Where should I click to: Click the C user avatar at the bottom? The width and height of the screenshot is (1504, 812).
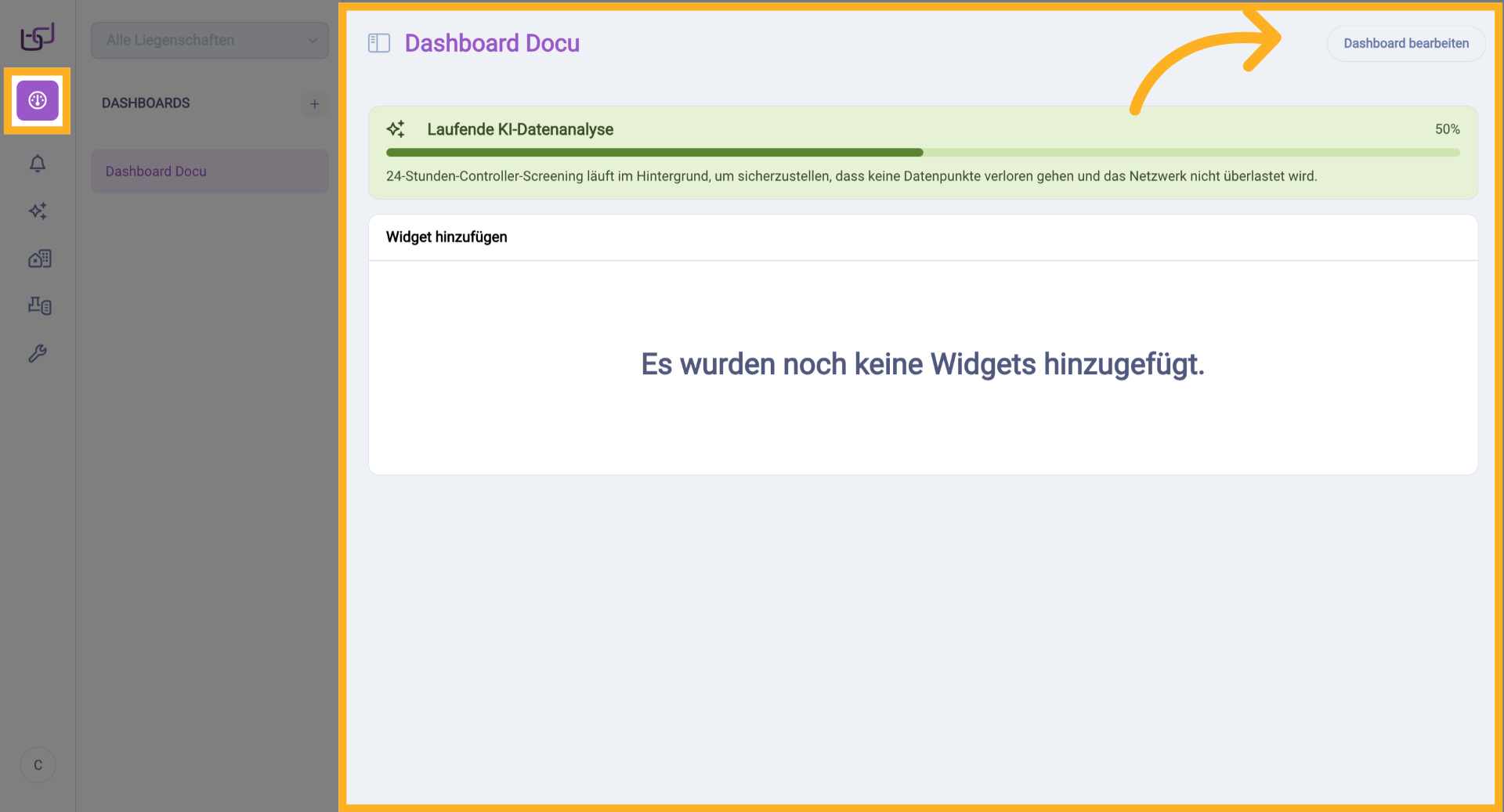pos(37,764)
